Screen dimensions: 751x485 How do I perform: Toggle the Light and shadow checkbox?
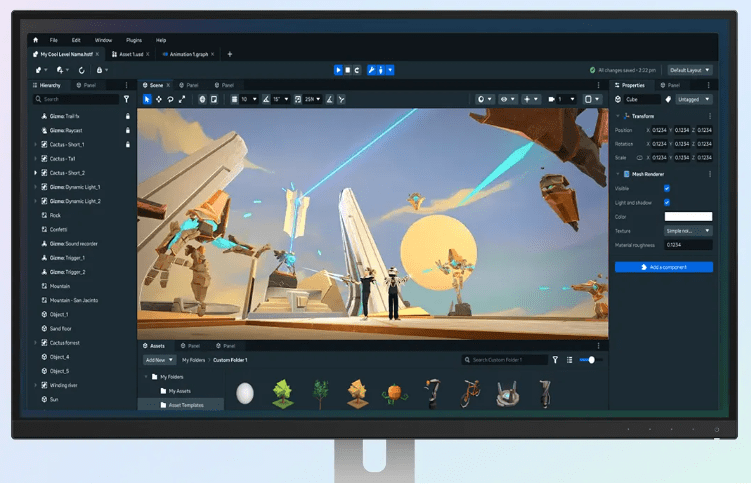[x=667, y=202]
